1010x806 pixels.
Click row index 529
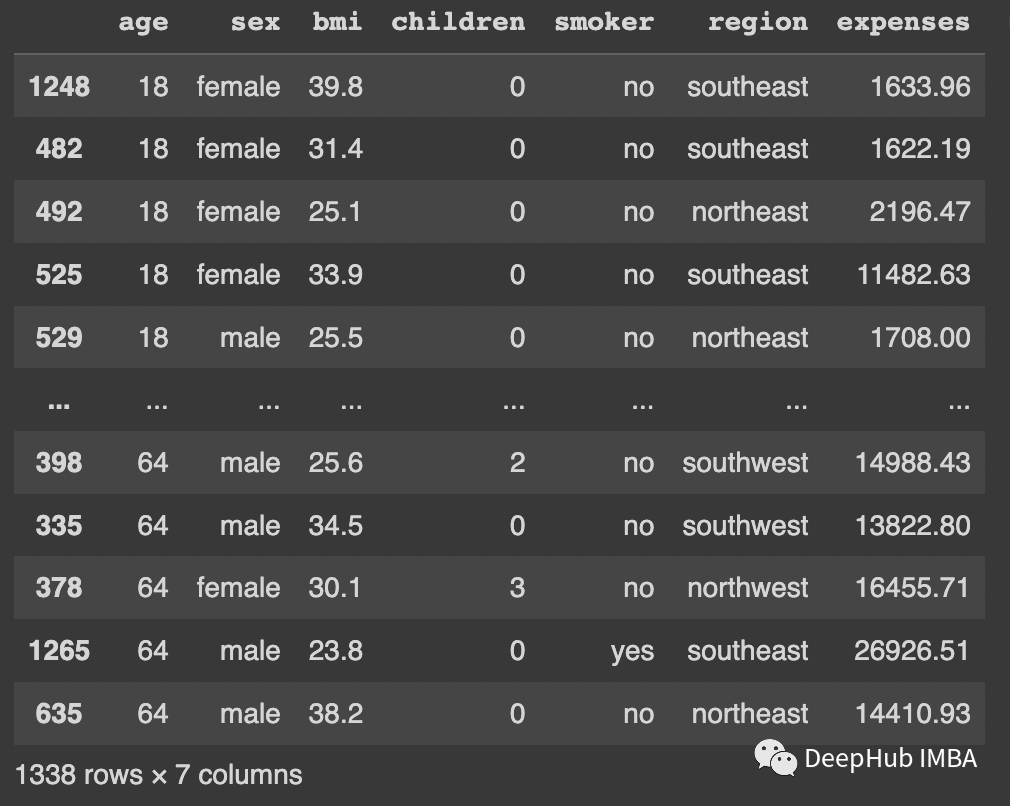point(59,337)
